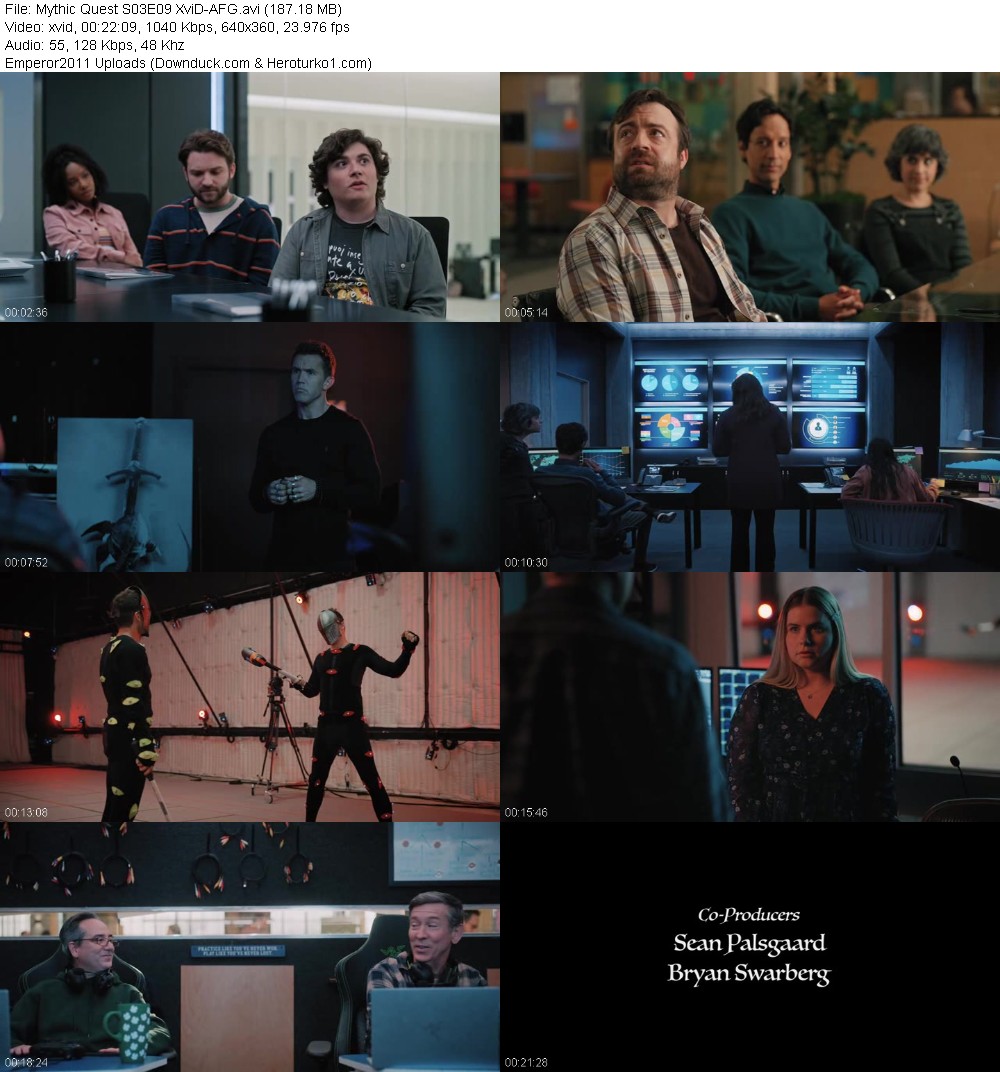The image size is (1000, 1072).
Task: Click the 00:13:08 timestamp label
Action: coord(26,812)
